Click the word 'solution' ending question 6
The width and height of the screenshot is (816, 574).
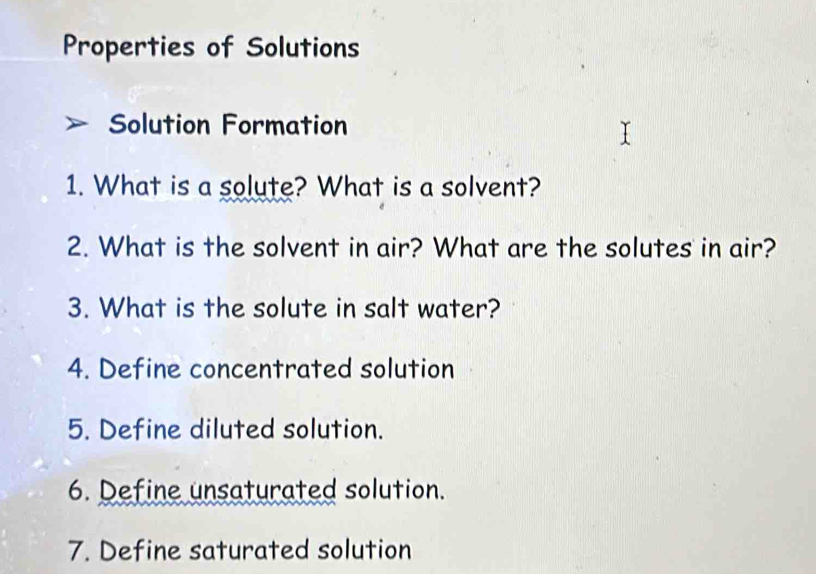click(395, 490)
